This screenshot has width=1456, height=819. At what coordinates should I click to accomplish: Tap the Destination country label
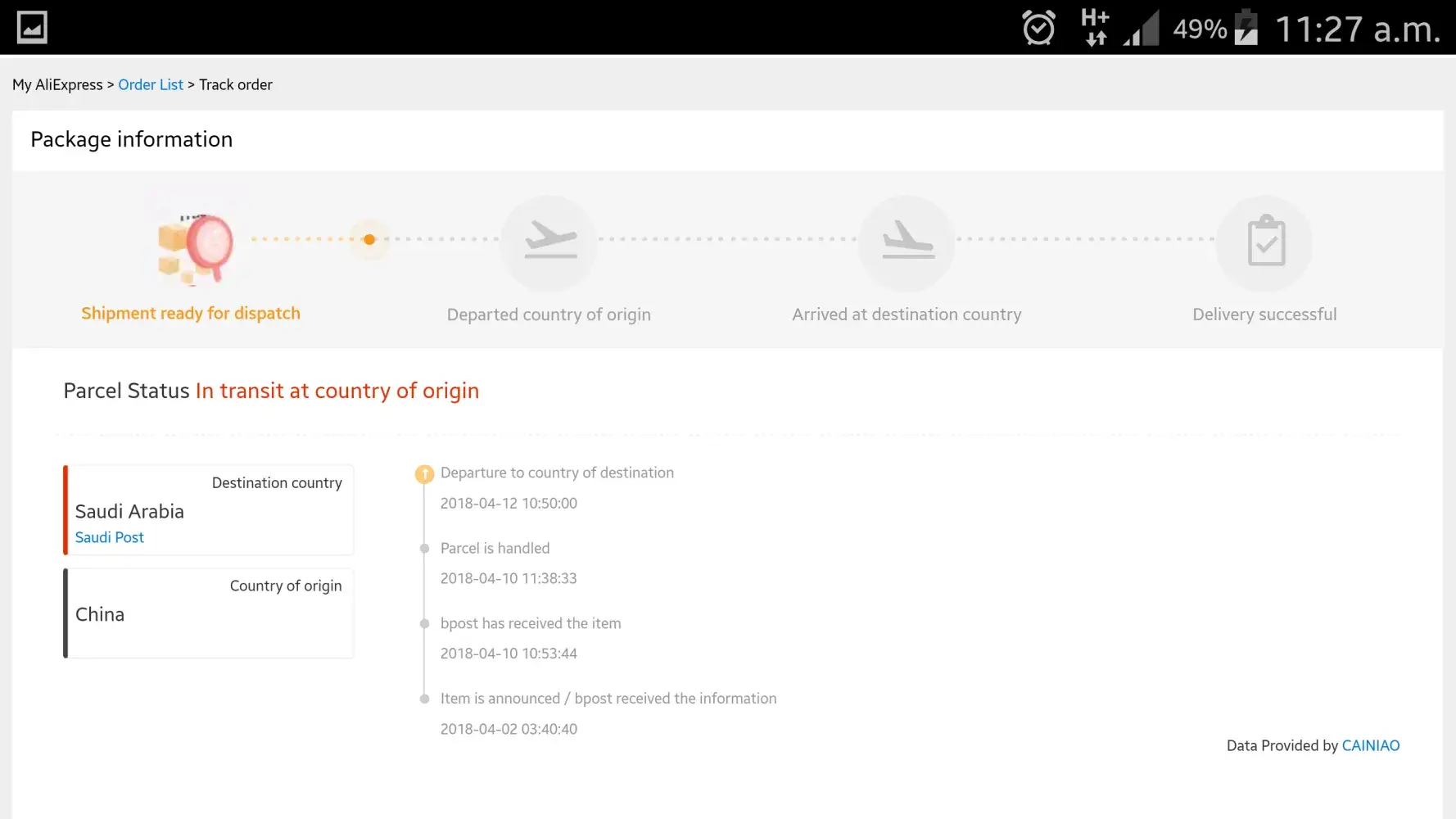[x=277, y=483]
